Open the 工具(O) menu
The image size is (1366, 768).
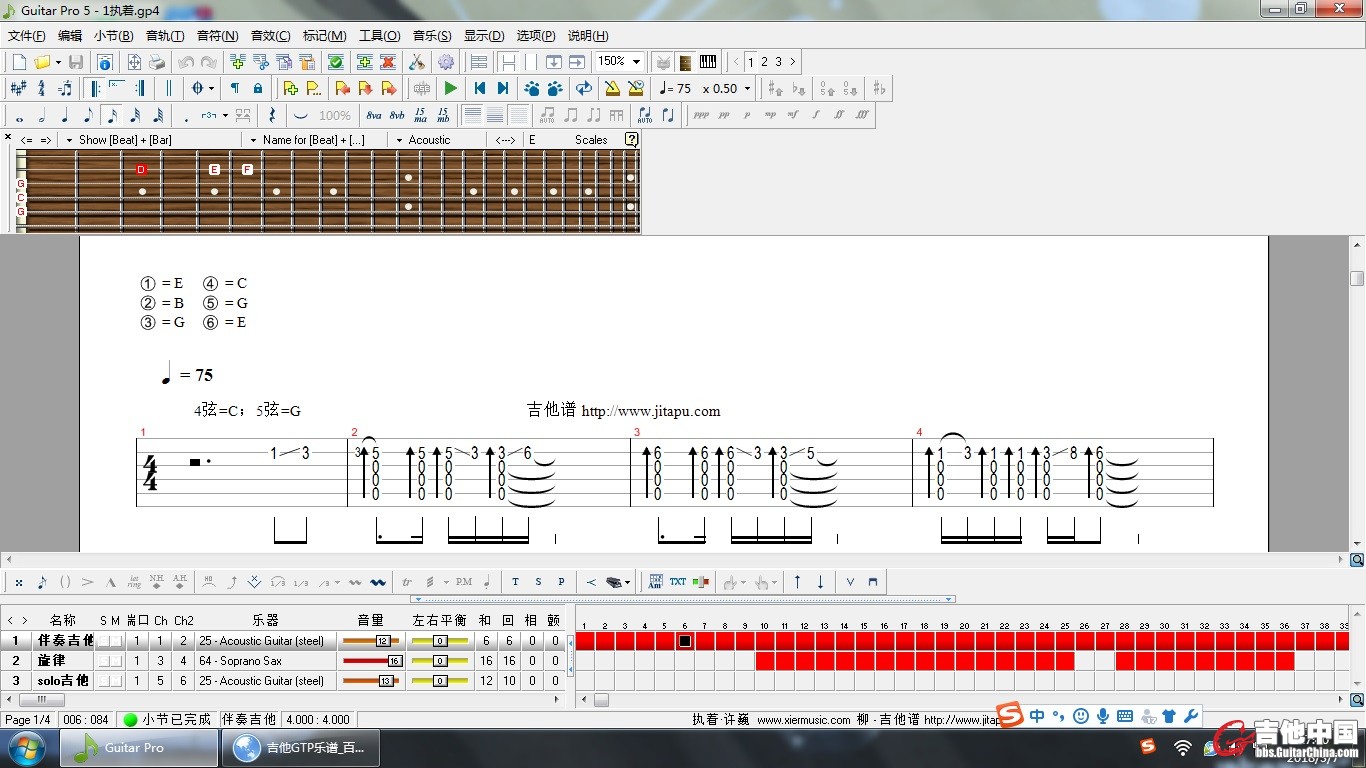[x=379, y=35]
